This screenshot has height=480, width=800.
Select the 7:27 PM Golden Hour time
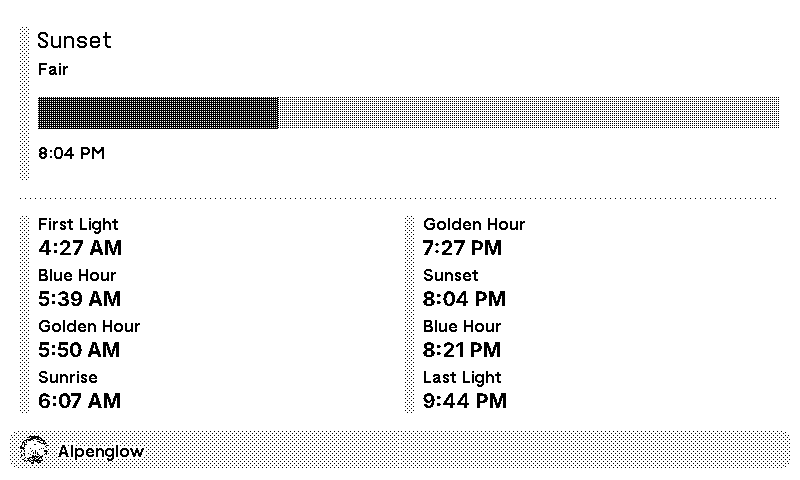463,248
